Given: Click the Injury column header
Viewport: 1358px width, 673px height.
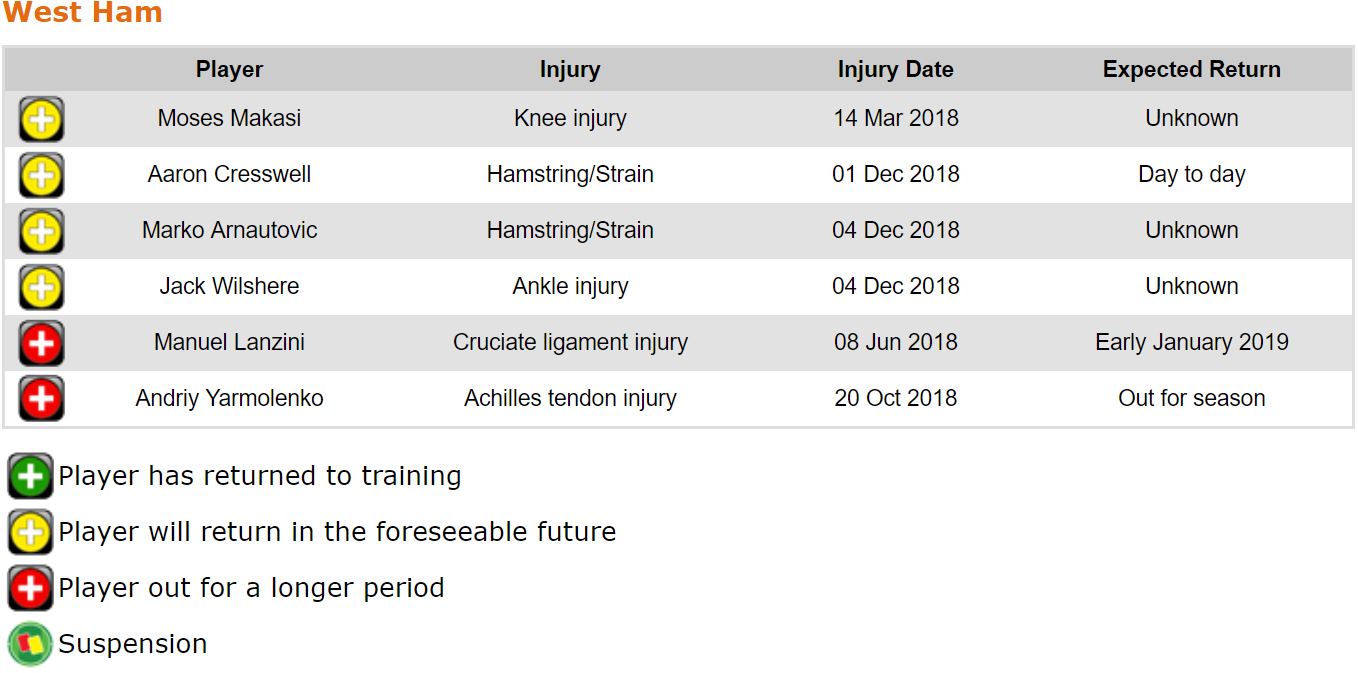Looking at the screenshot, I should 570,70.
